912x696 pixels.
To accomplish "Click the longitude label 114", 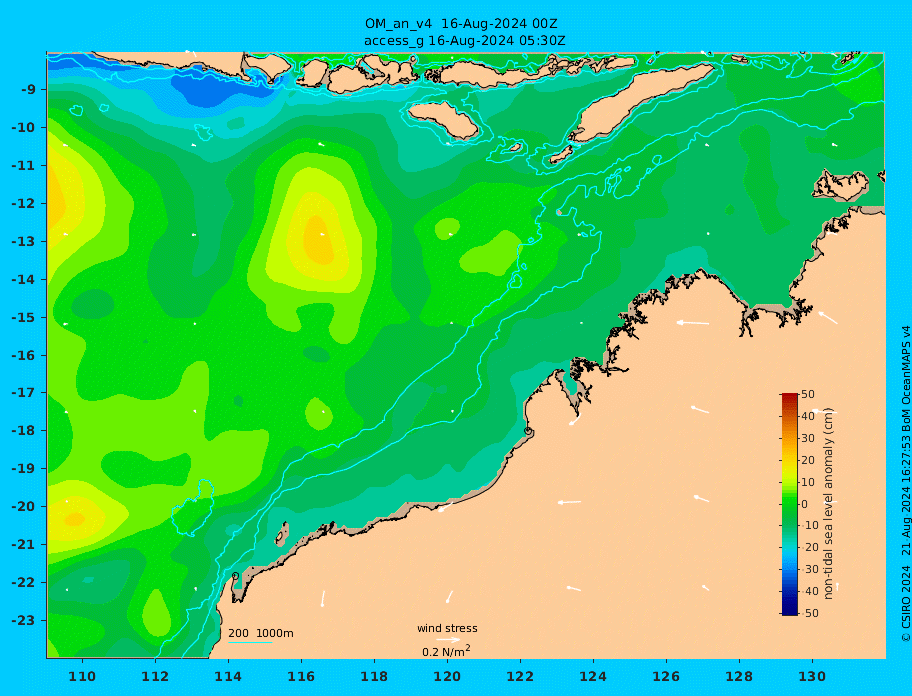I will pyautogui.click(x=228, y=676).
